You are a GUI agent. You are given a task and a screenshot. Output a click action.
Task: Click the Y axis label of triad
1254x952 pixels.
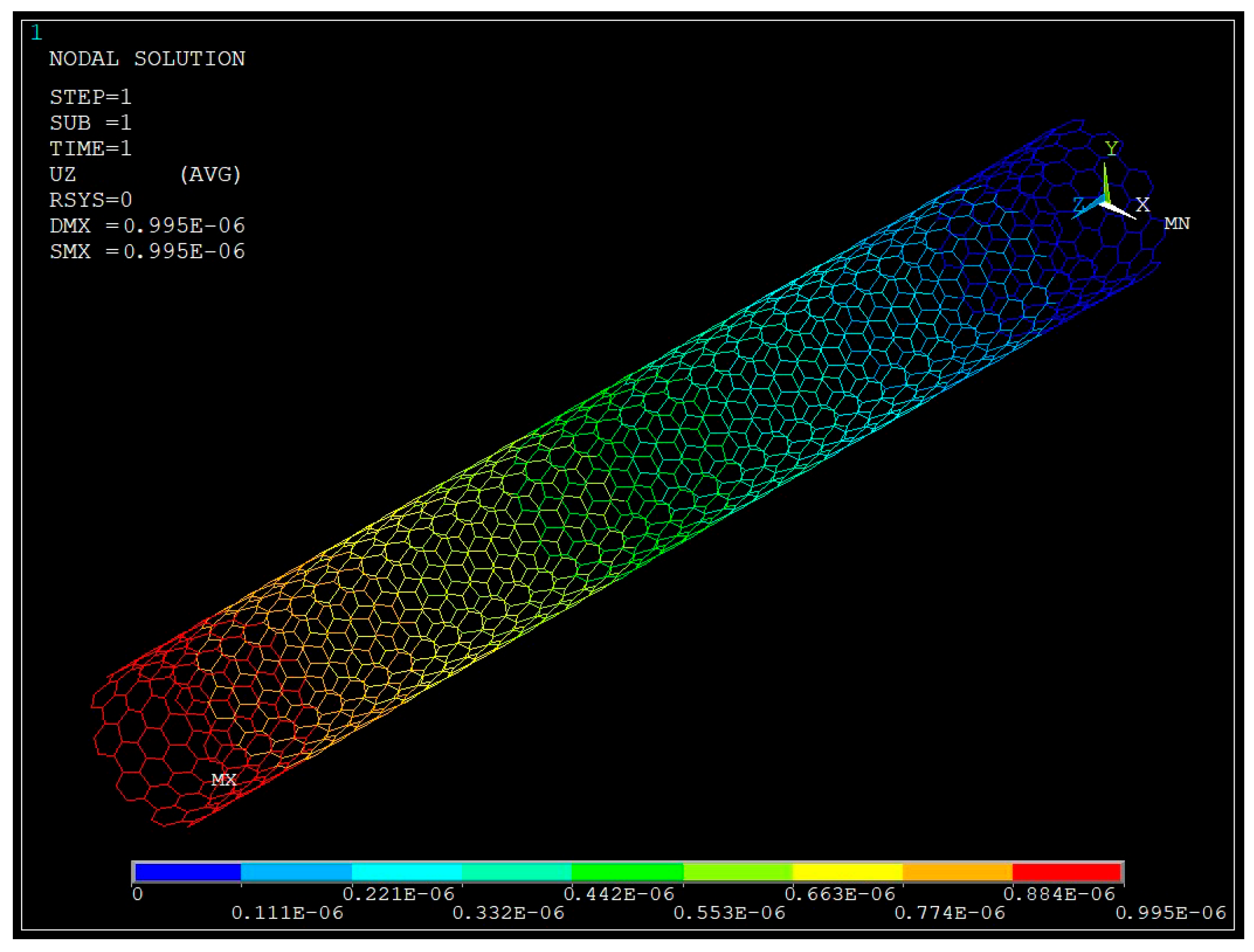(x=1111, y=149)
